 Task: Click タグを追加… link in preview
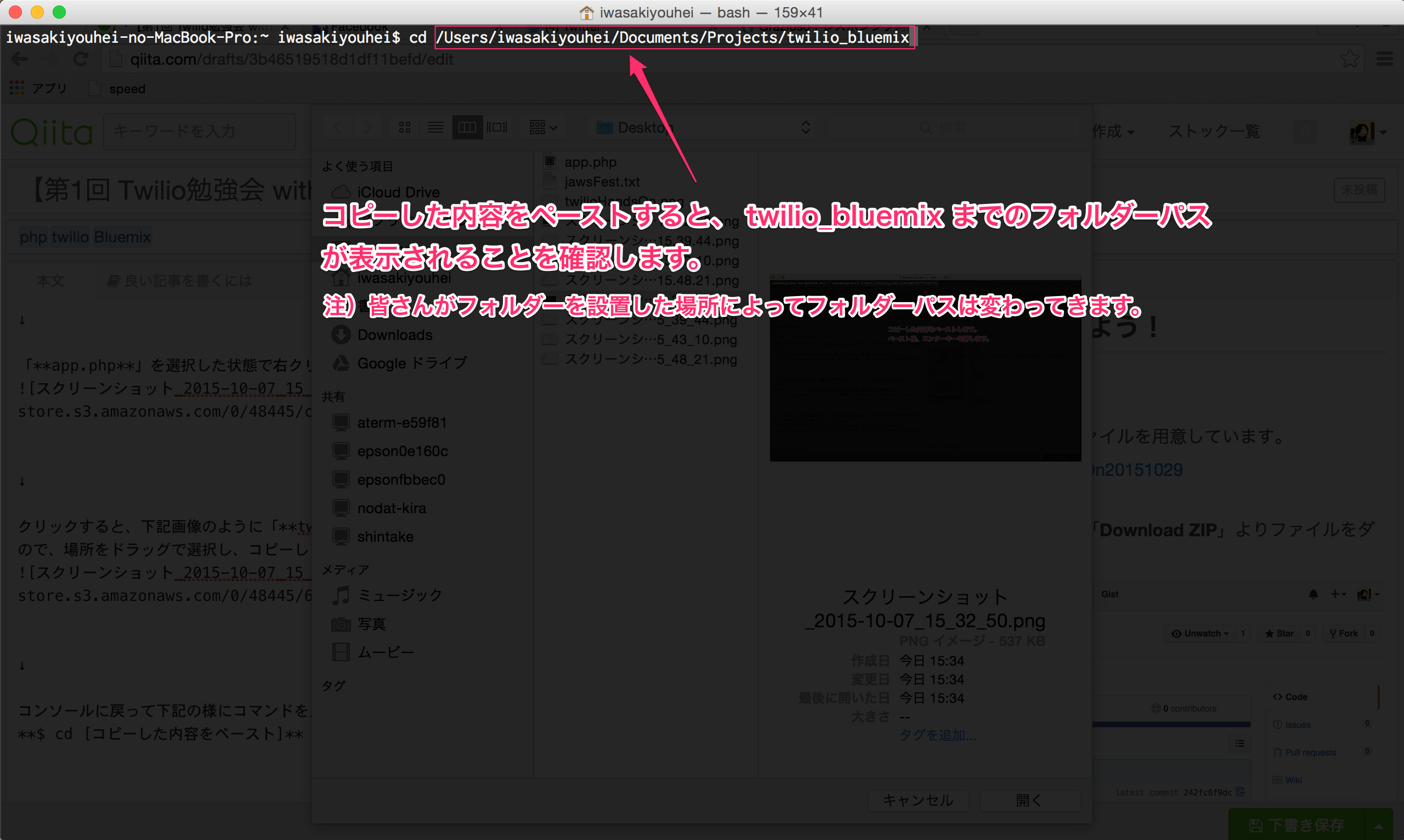tap(937, 735)
